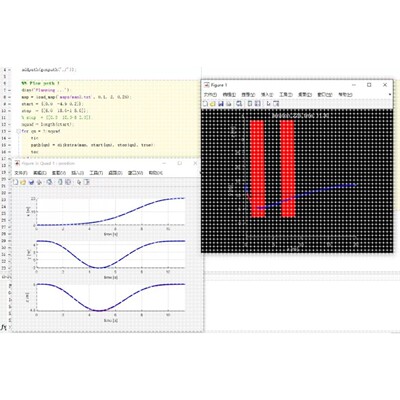Image resolution: width=400 pixels, height=400 pixels.
Task: Click the dijkstra path line in the editor
Action: click(93, 145)
